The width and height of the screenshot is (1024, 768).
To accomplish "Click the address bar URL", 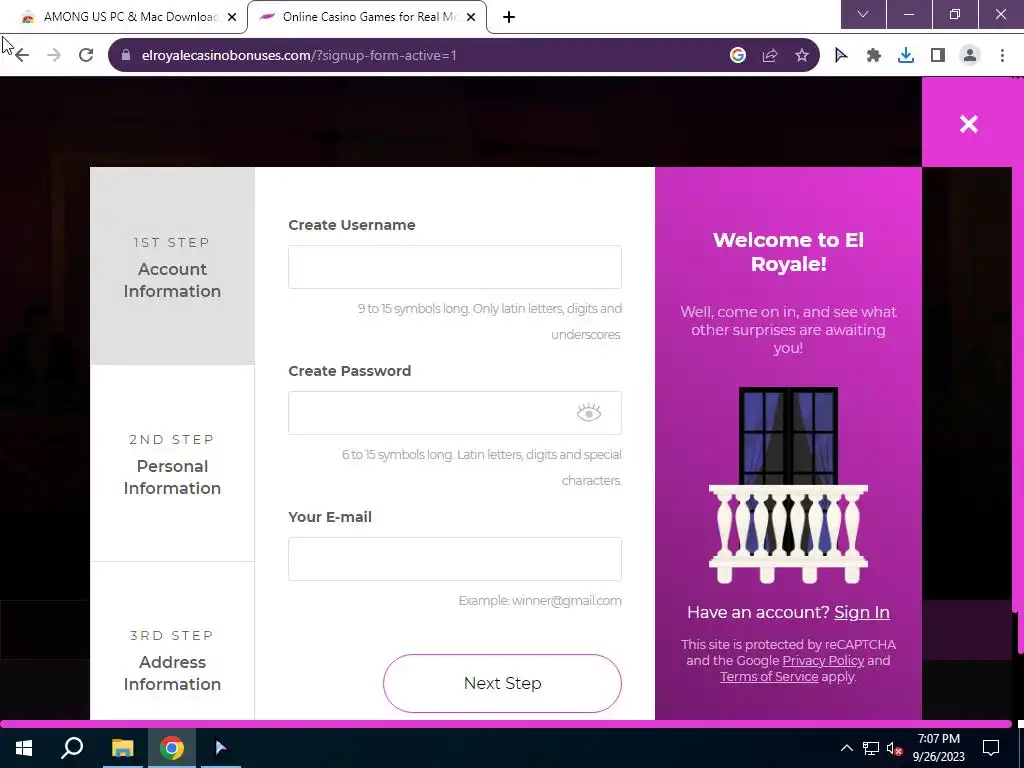I will click(x=298, y=56).
